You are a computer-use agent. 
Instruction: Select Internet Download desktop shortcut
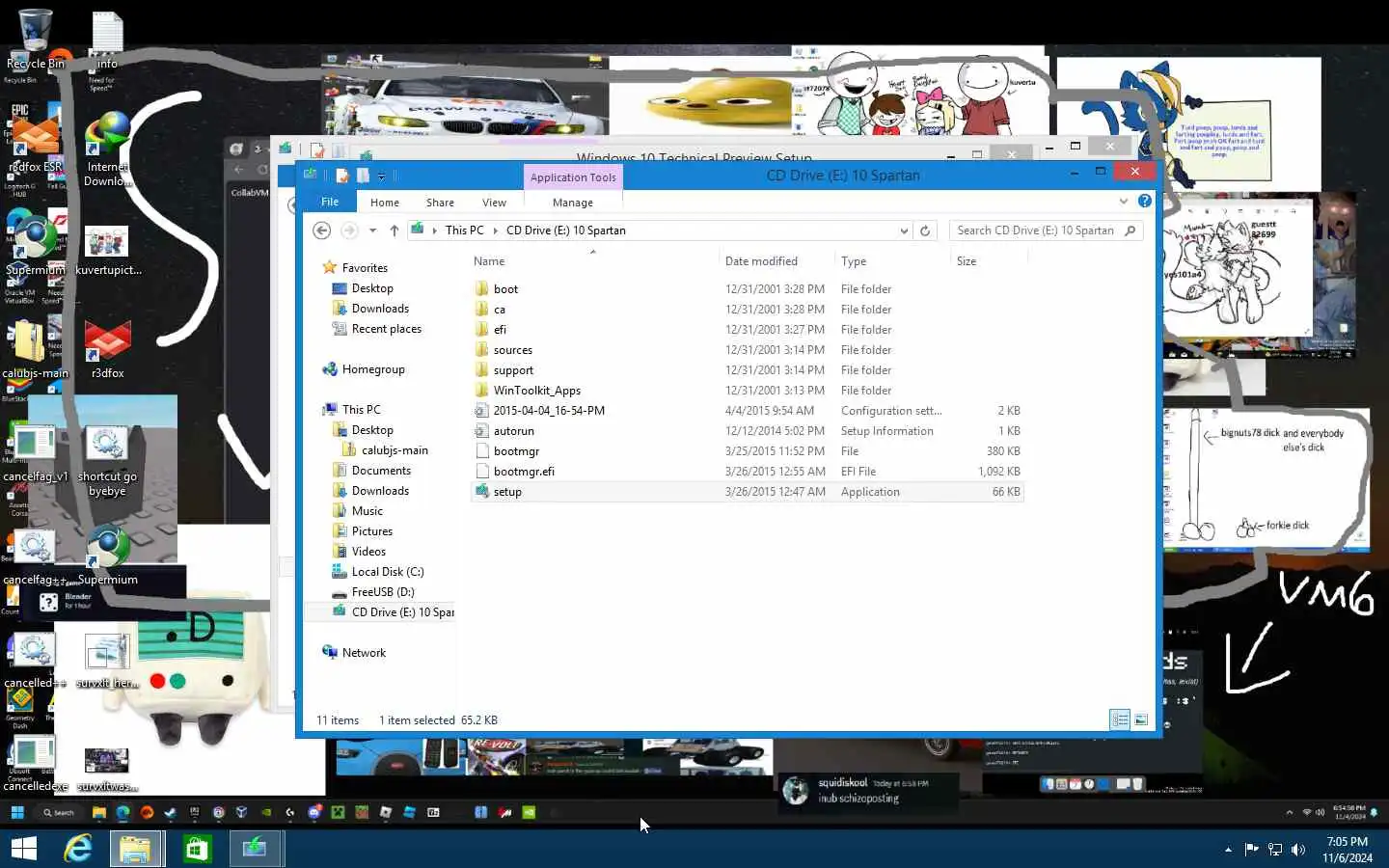[x=107, y=149]
